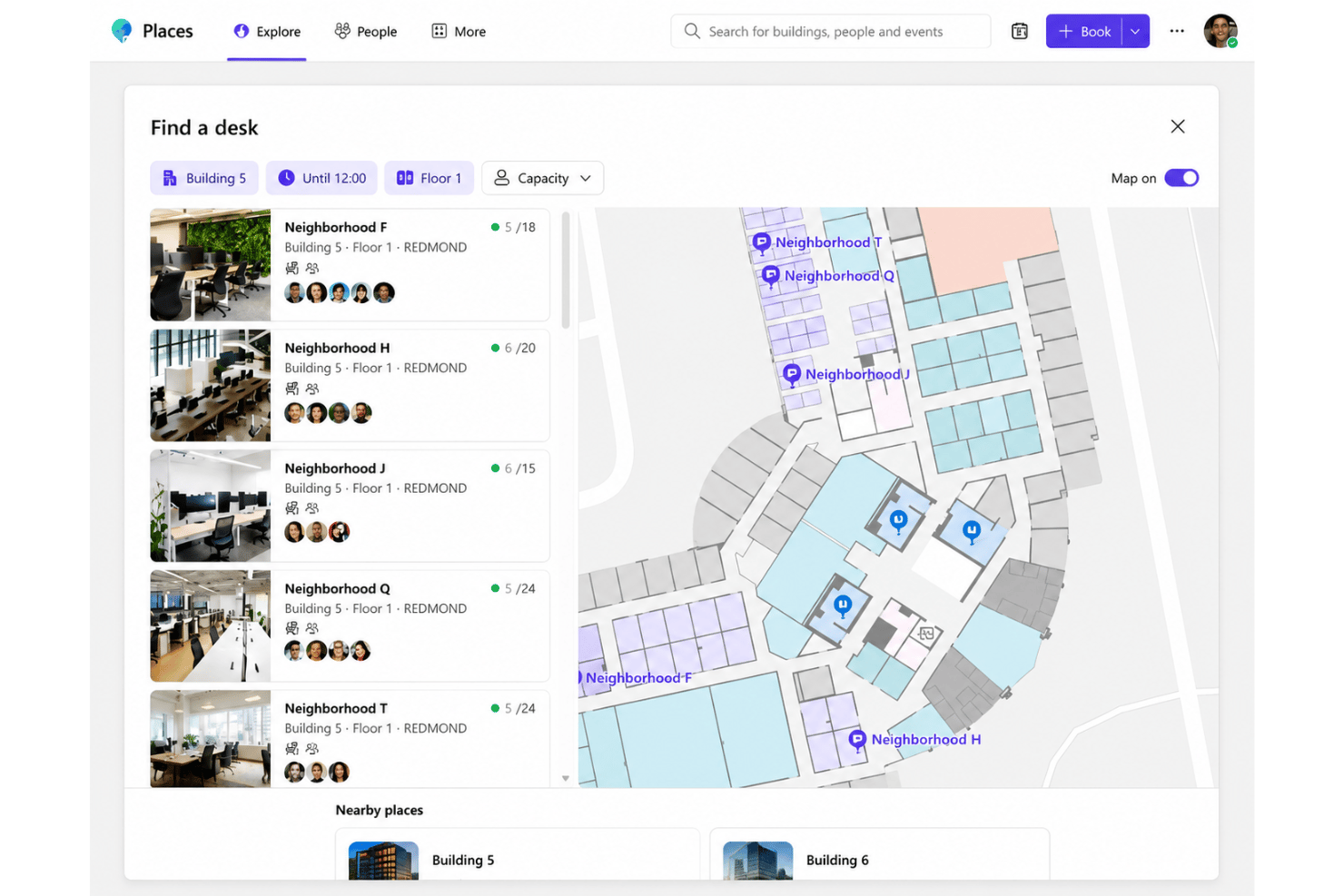Expand the Book dropdown arrow

point(1135,32)
